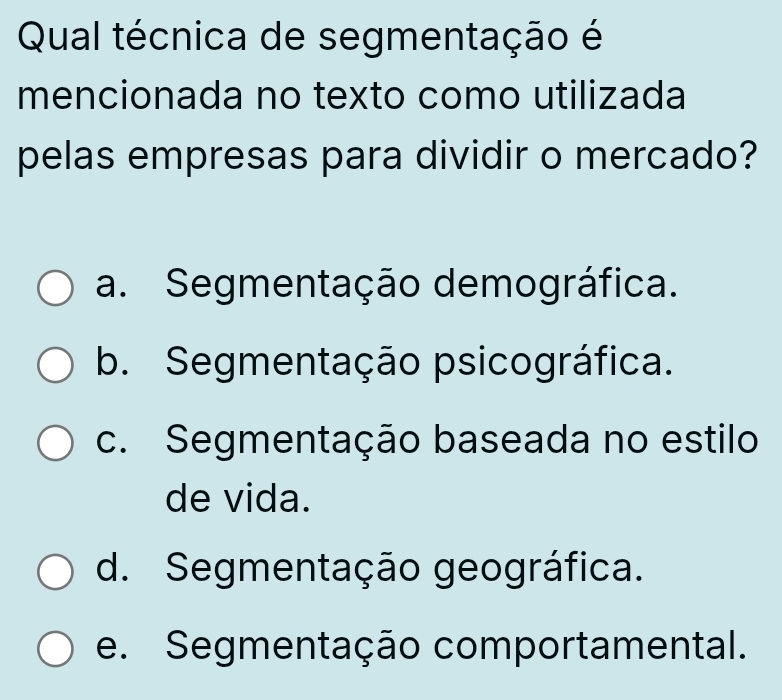Image resolution: width=782 pixels, height=700 pixels.
Task: Click the letter 'c.' option marker
Action: [116, 438]
